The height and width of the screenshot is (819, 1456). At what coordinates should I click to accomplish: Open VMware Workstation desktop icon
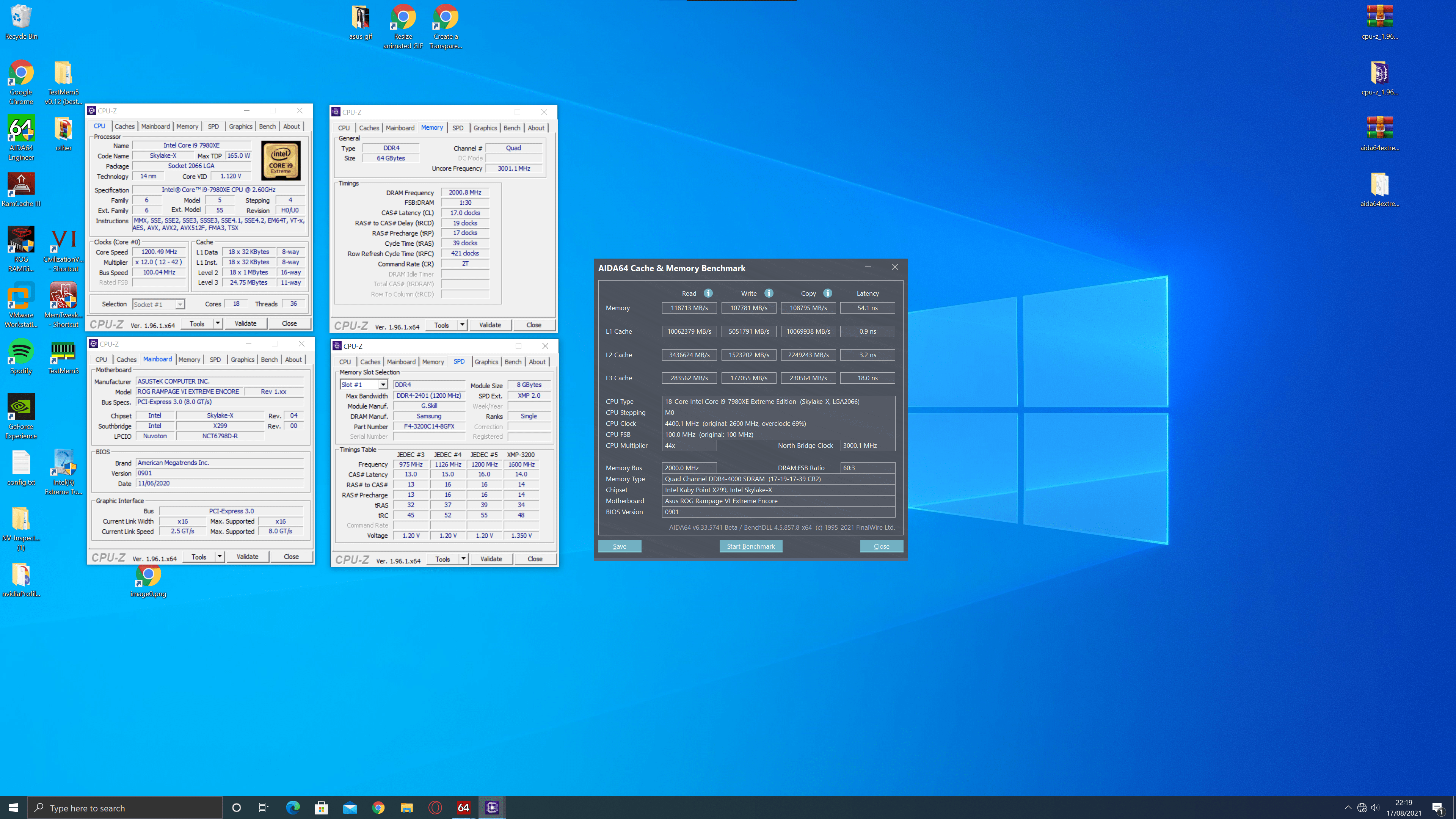coord(21,304)
